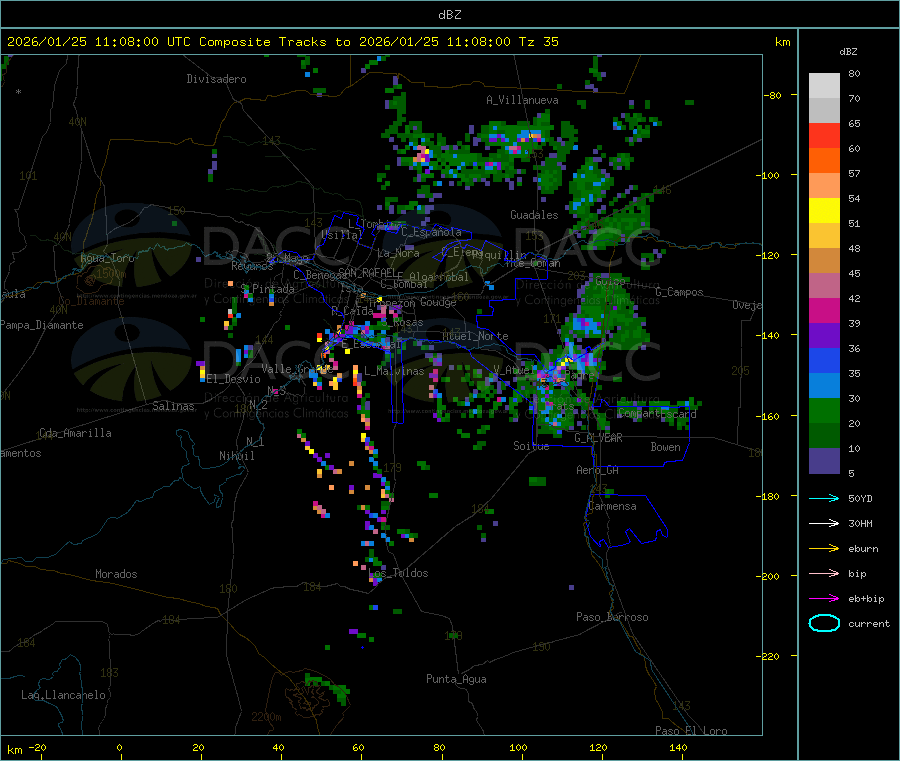Image resolution: width=900 pixels, height=761 pixels.
Task: Click the 'Guadales' map label
Action: coord(534,215)
